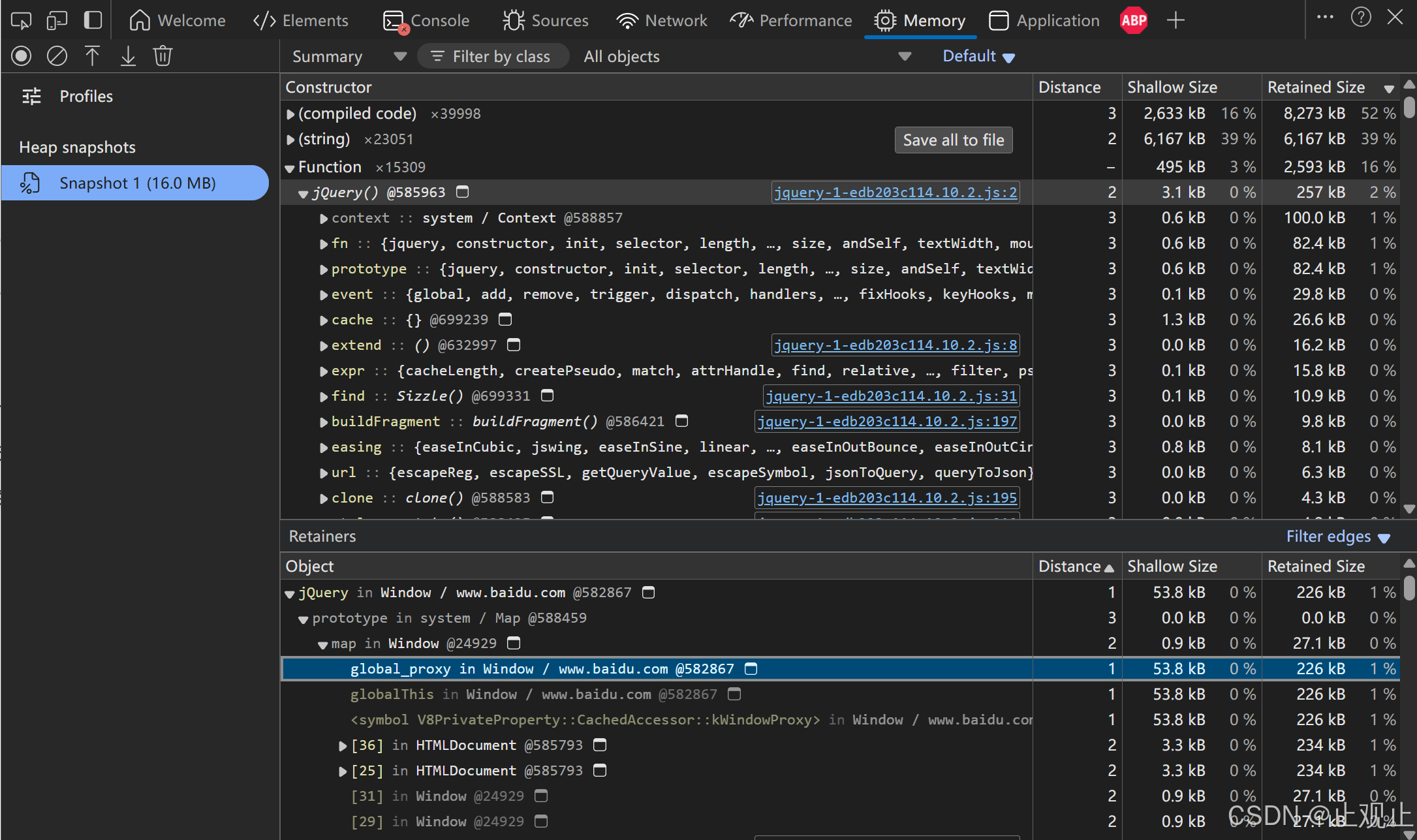Click object icon next to global_proxy row
This screenshot has height=840, width=1417.
(751, 669)
